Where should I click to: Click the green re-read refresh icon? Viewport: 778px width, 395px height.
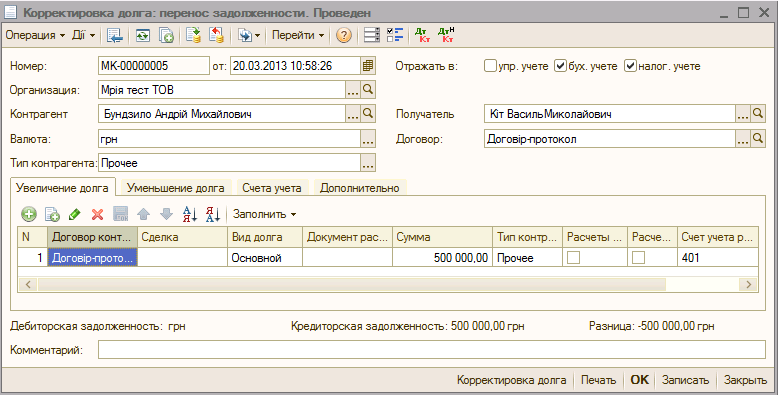(143, 35)
